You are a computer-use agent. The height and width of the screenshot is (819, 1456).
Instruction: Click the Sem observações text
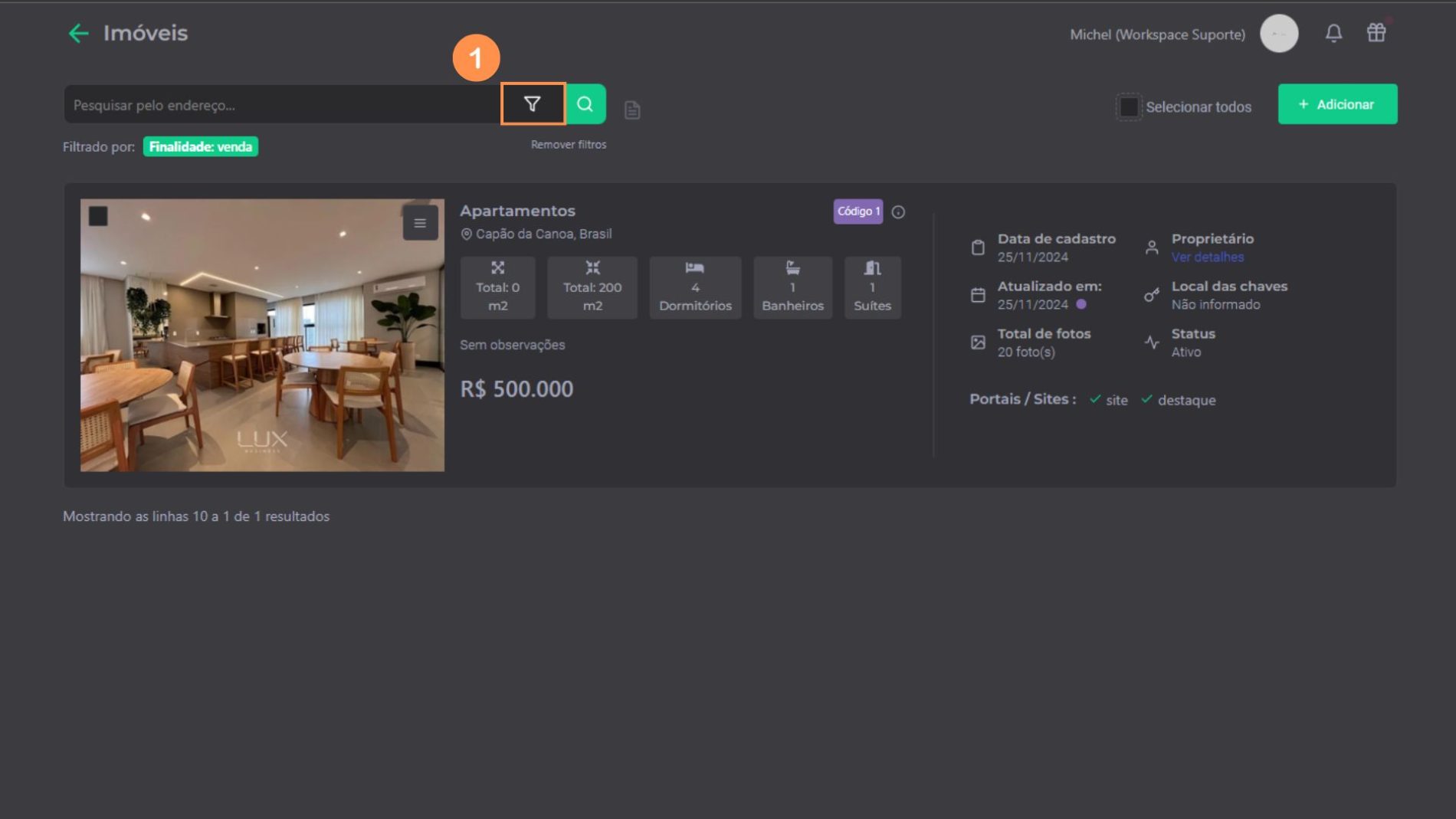512,346
